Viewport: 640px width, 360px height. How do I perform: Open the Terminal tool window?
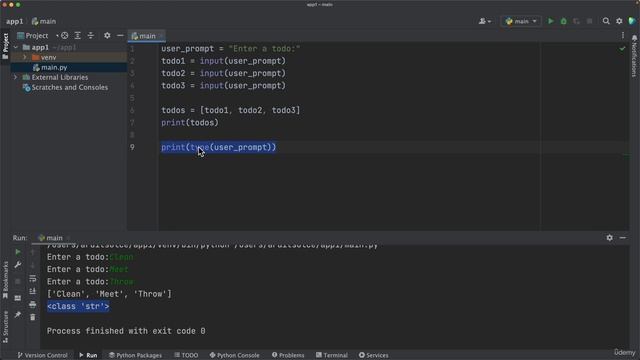point(331,355)
